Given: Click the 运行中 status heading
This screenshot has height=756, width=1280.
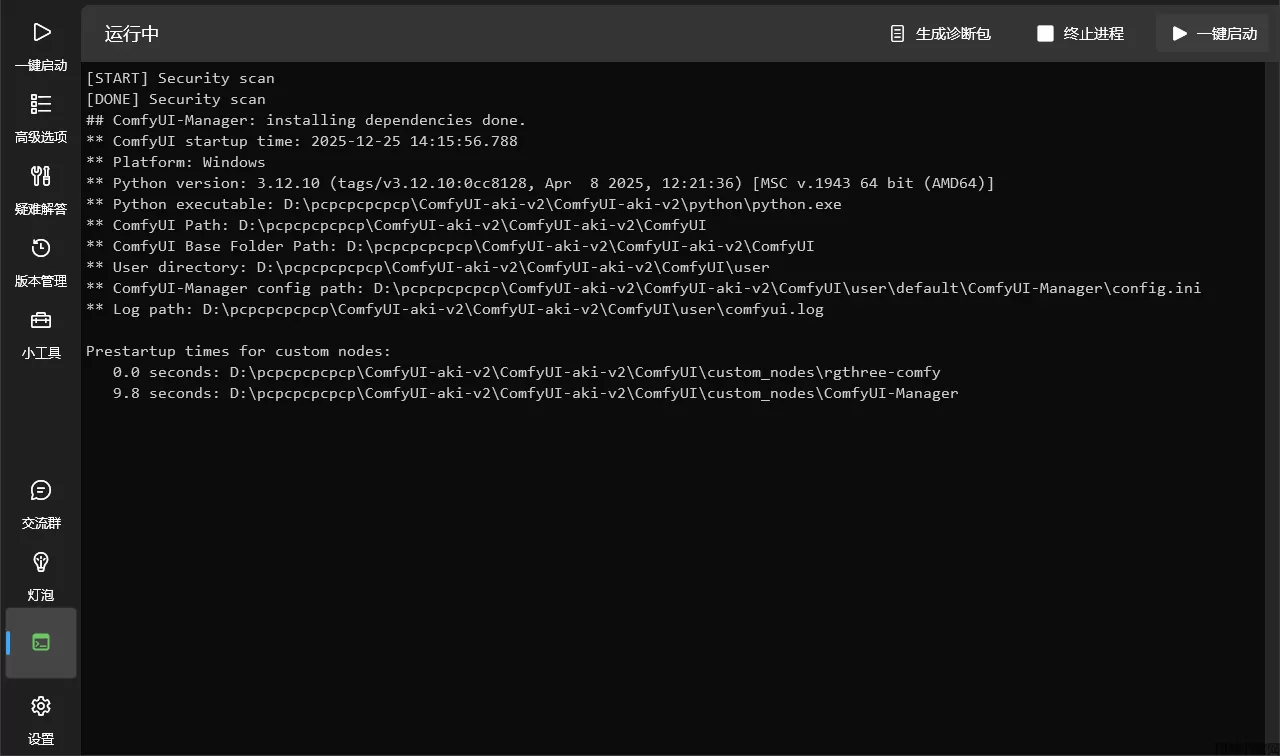Looking at the screenshot, I should pos(132,34).
